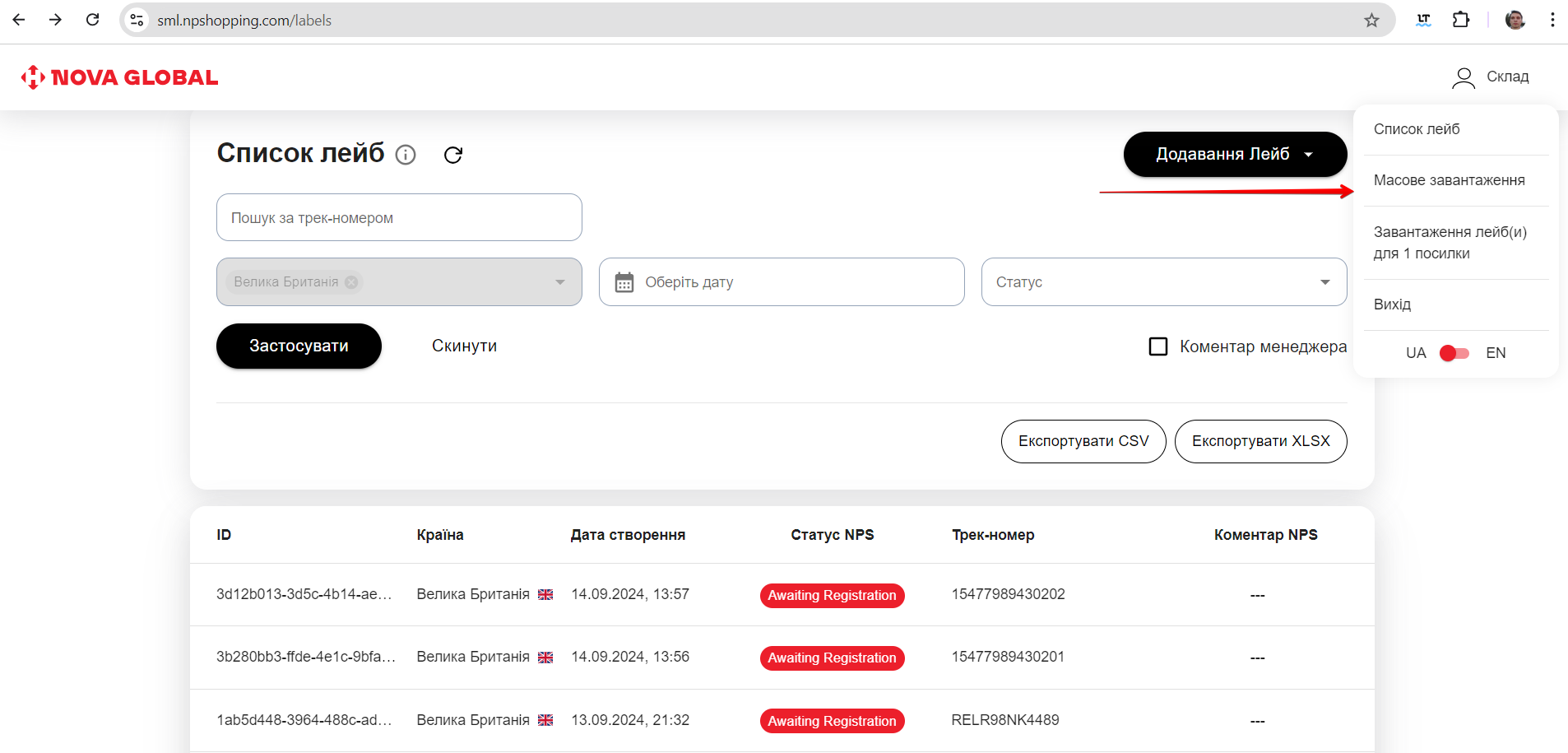Focus the Пошук за трек-номером search field
Image resolution: width=1568 pixels, height=753 pixels.
pyautogui.click(x=399, y=217)
